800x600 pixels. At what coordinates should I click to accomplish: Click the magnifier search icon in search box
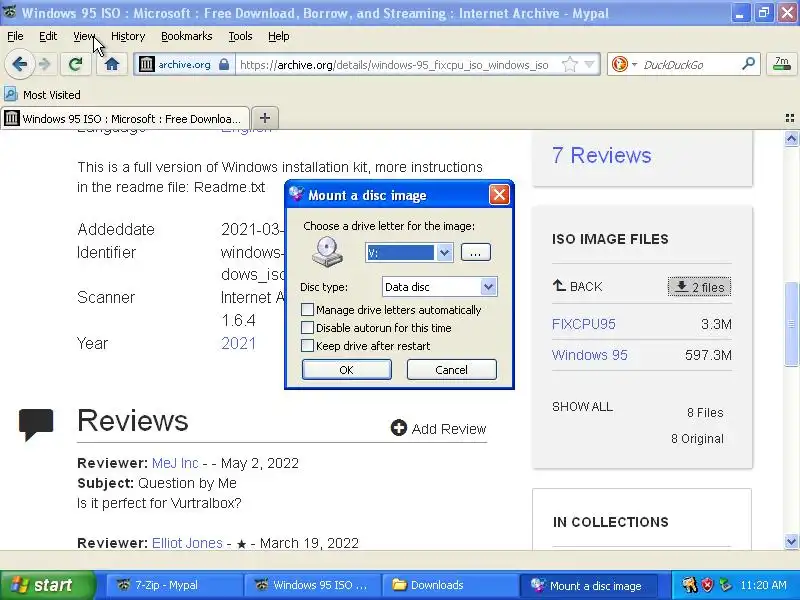pyautogui.click(x=748, y=64)
